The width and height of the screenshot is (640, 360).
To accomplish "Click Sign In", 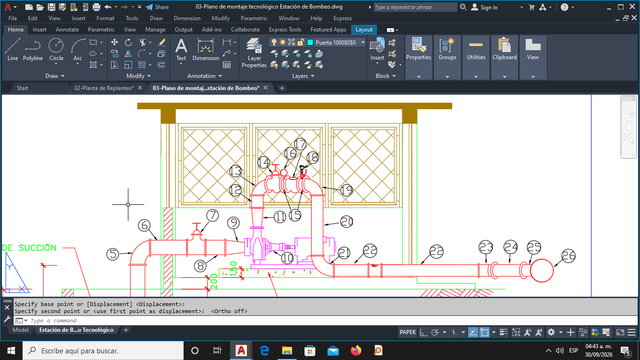I will click(484, 7).
